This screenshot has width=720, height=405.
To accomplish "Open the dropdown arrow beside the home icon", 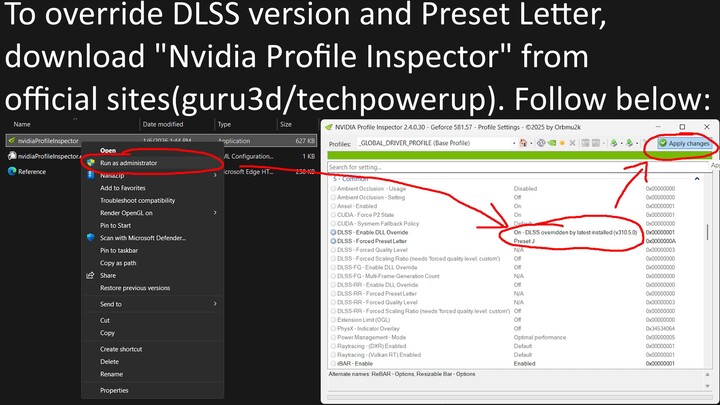I will point(531,143).
